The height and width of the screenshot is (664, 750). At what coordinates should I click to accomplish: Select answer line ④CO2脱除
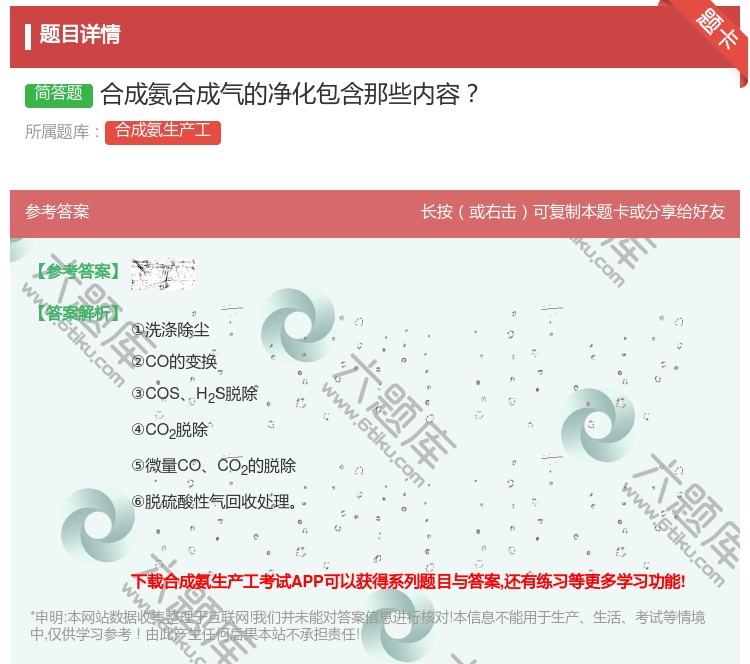pos(170,430)
